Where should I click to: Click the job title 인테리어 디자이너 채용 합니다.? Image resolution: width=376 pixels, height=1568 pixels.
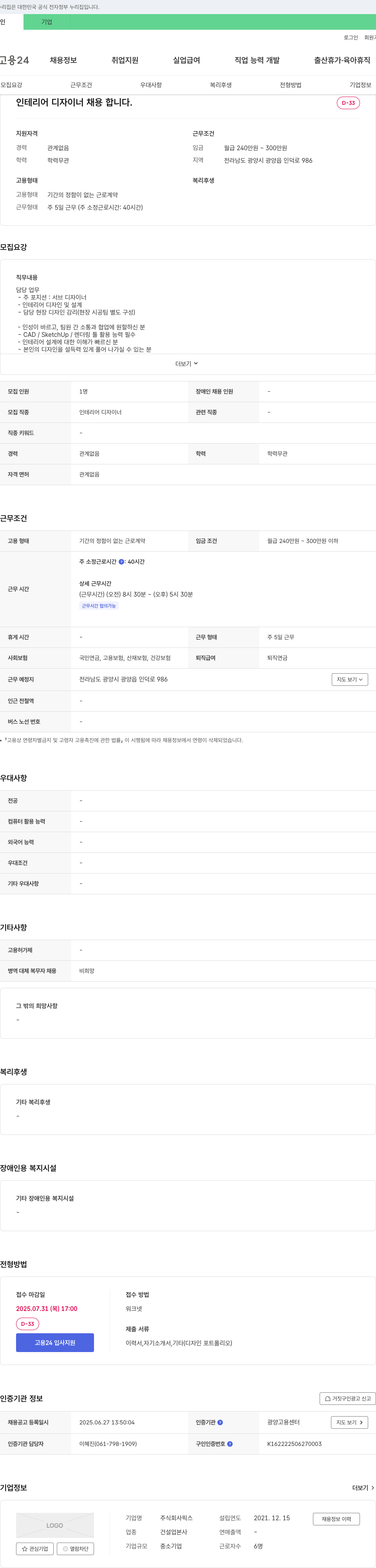74,102
